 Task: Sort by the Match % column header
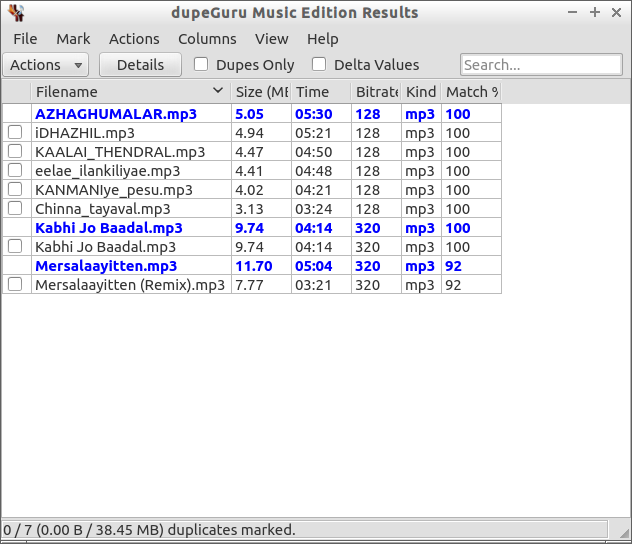tap(471, 92)
